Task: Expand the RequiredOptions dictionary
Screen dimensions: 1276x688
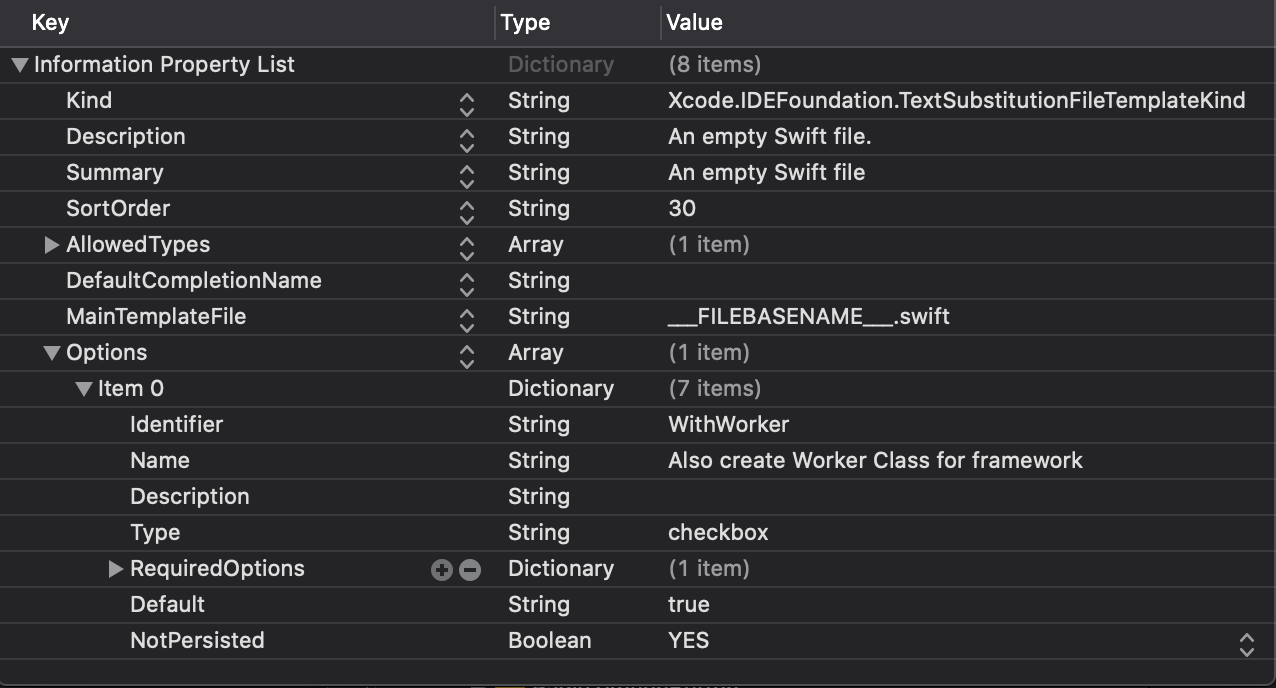Action: (116, 569)
